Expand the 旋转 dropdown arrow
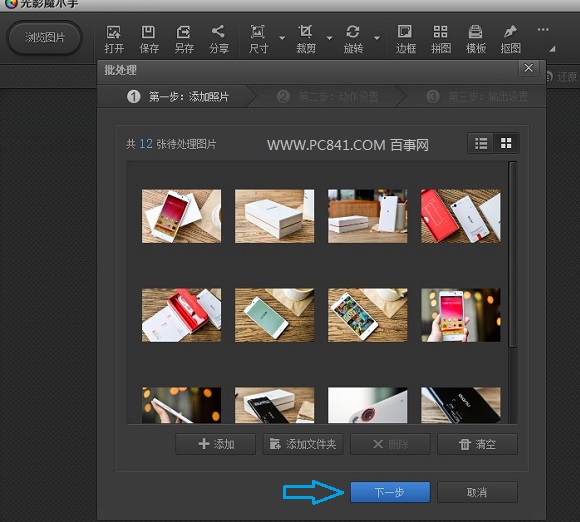Viewport: 580px width, 522px height. tap(377, 38)
